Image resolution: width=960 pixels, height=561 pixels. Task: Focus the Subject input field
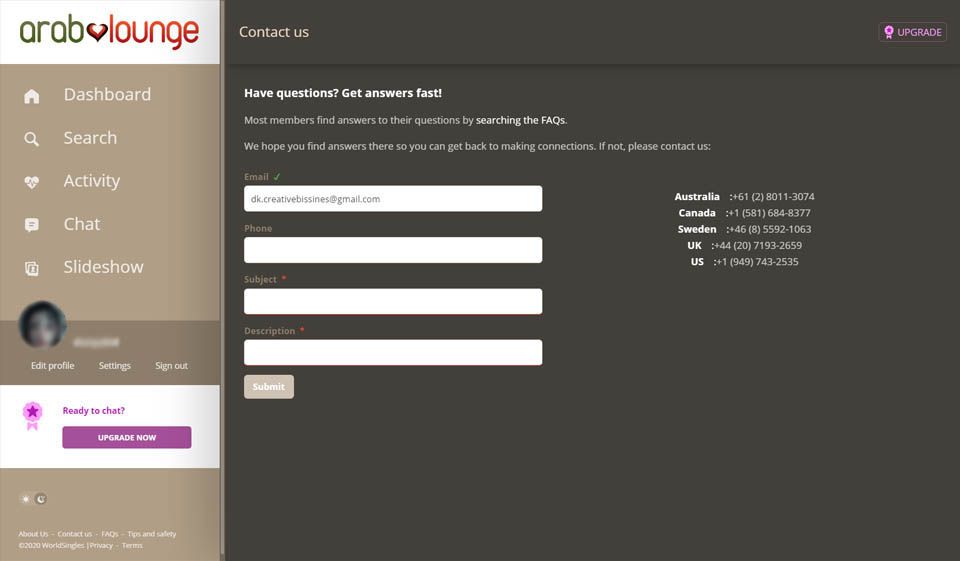point(393,301)
